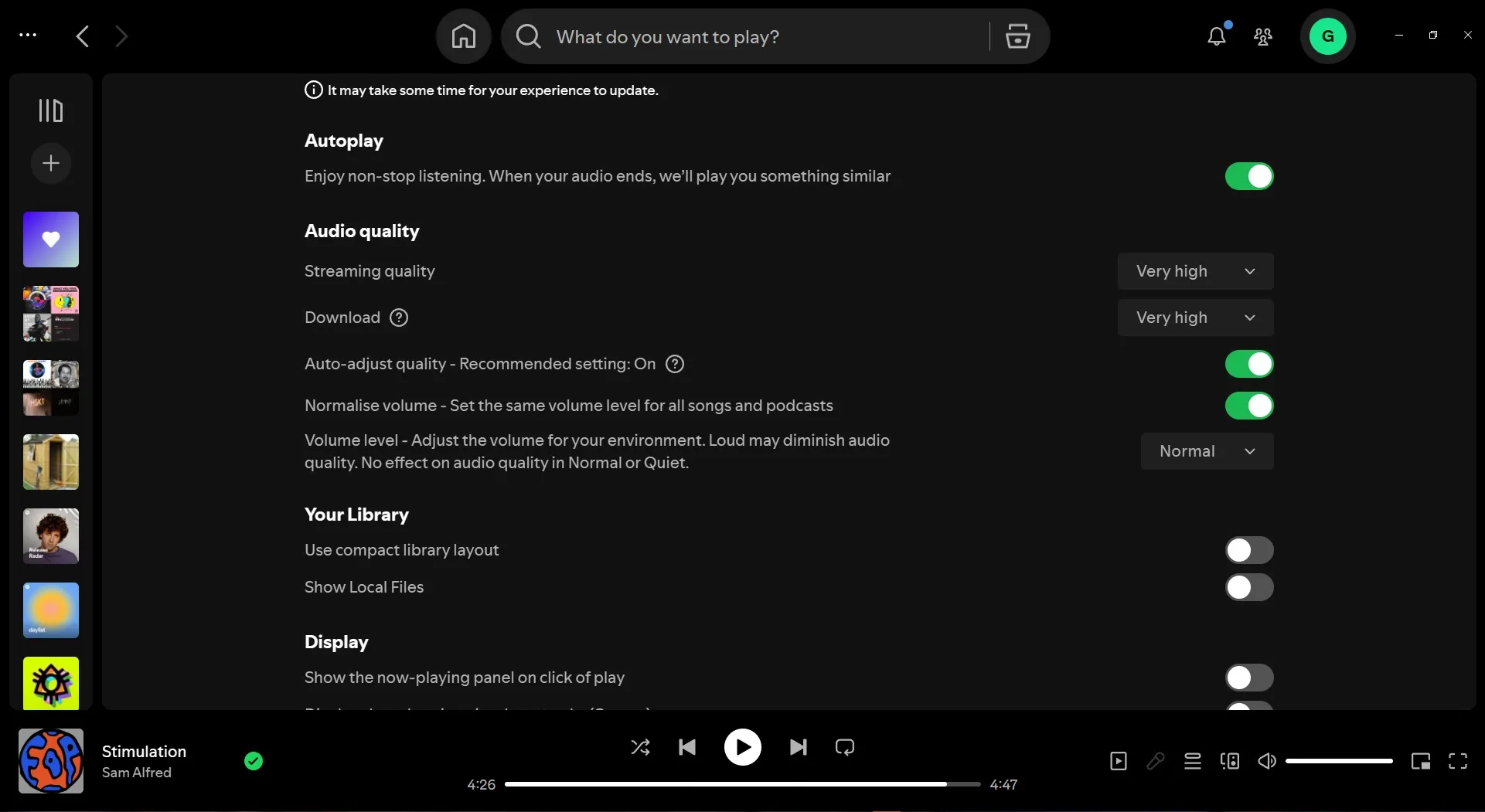Screen dimensions: 1485x812
Task: Seek in the song progress bar
Action: click(742, 784)
